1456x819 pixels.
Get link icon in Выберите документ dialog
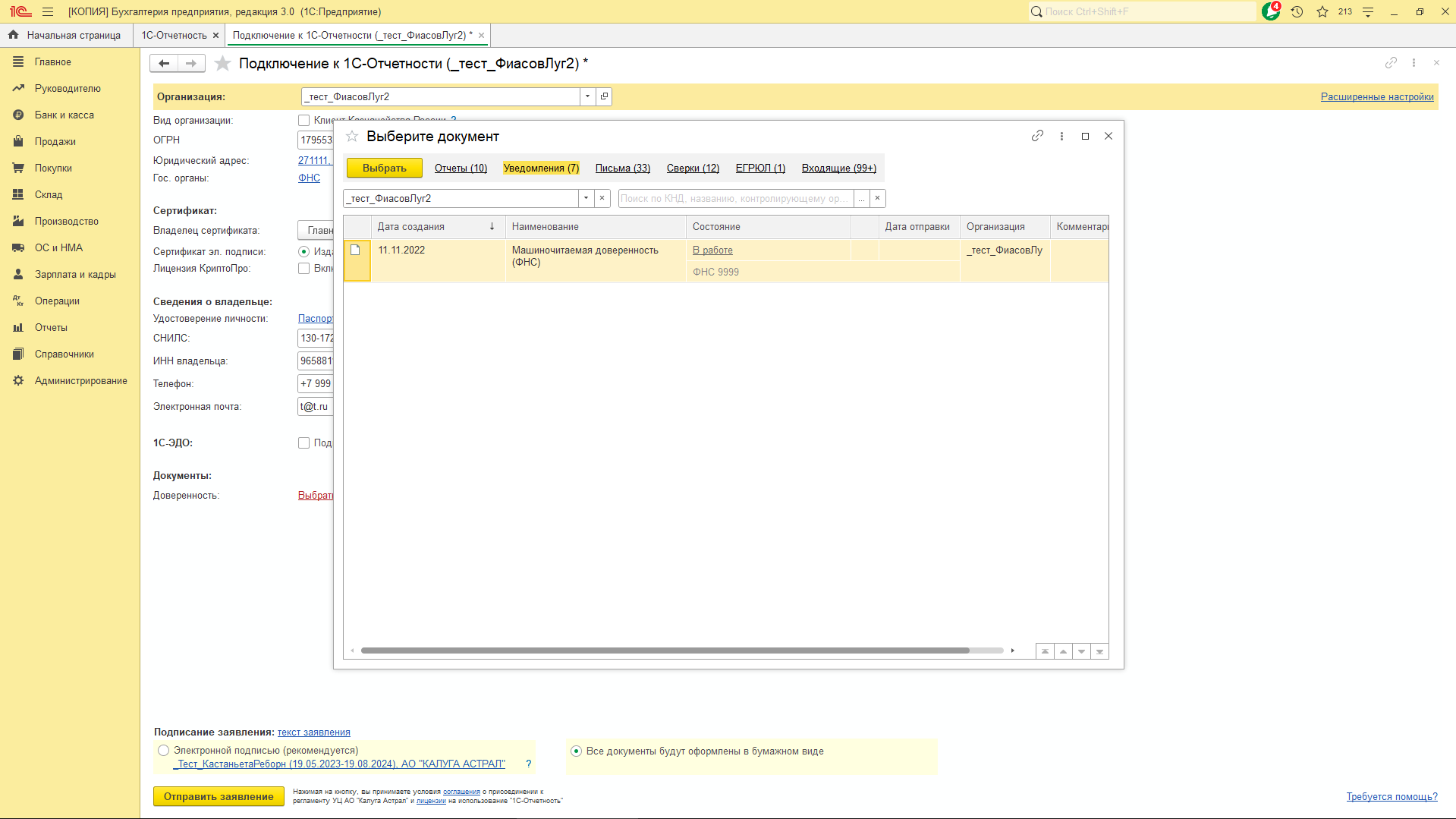1037,136
